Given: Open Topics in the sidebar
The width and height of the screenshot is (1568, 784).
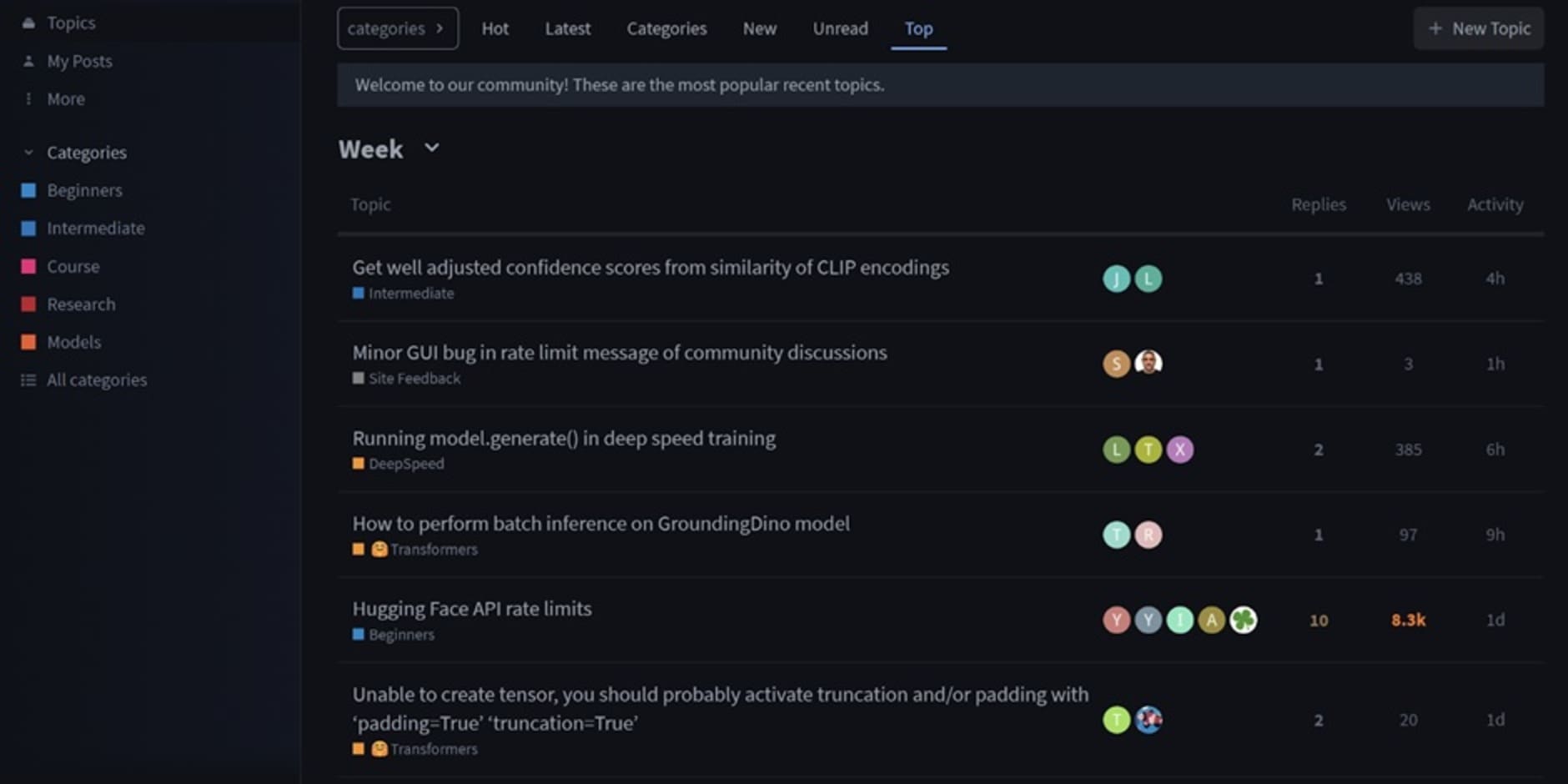Looking at the screenshot, I should point(71,23).
